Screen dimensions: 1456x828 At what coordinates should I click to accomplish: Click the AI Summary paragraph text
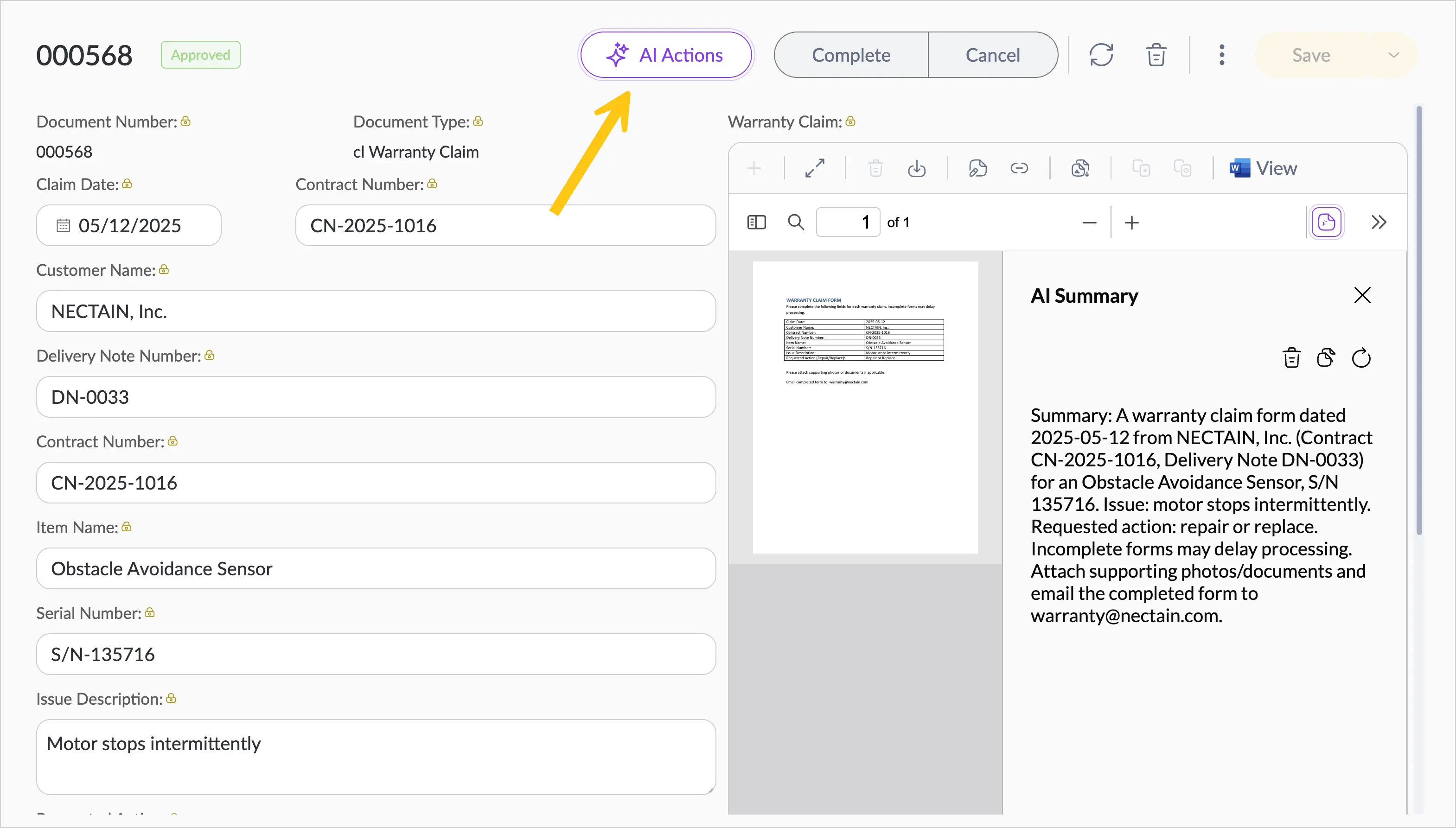pyautogui.click(x=1201, y=515)
